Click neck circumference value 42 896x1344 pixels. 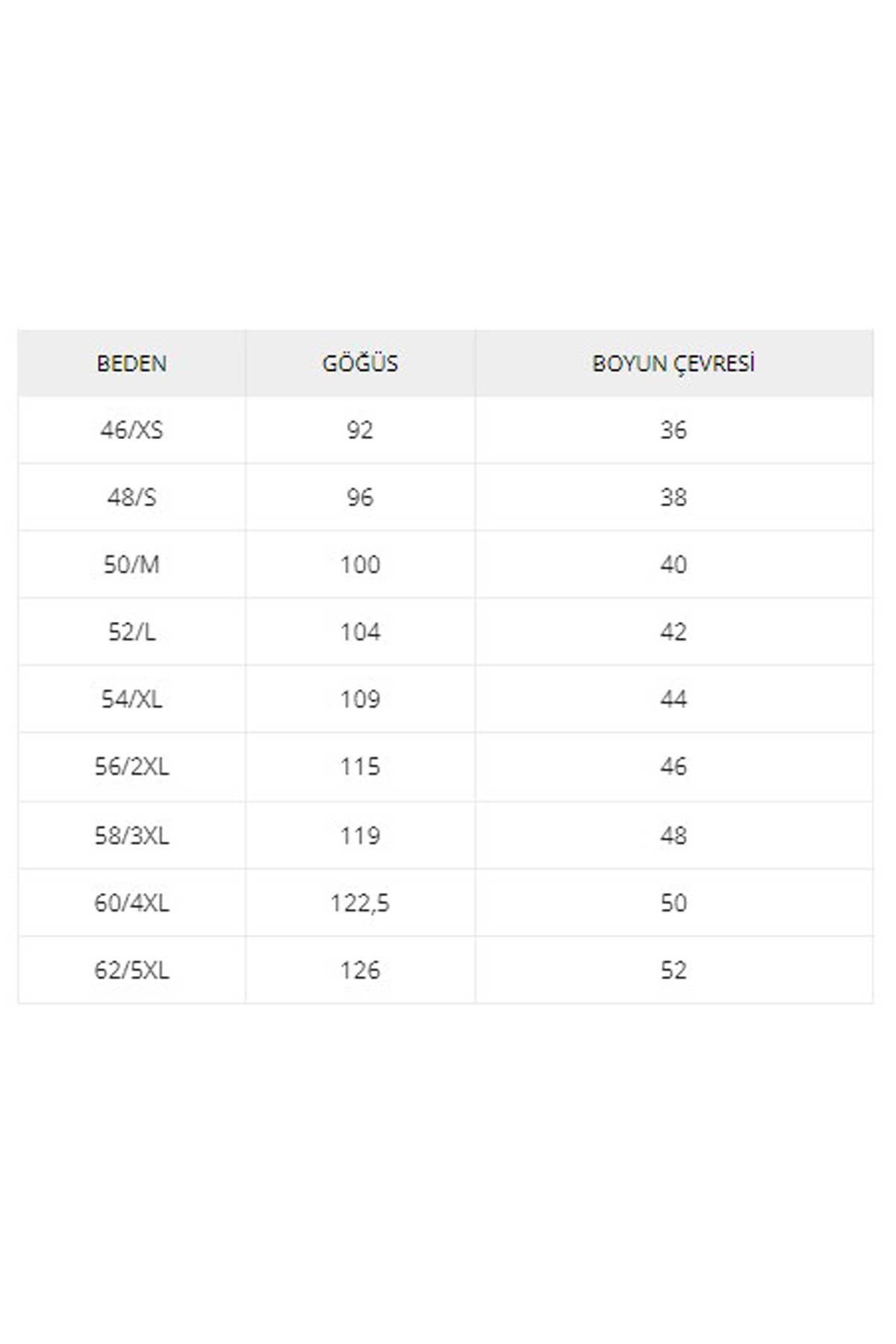(x=673, y=632)
